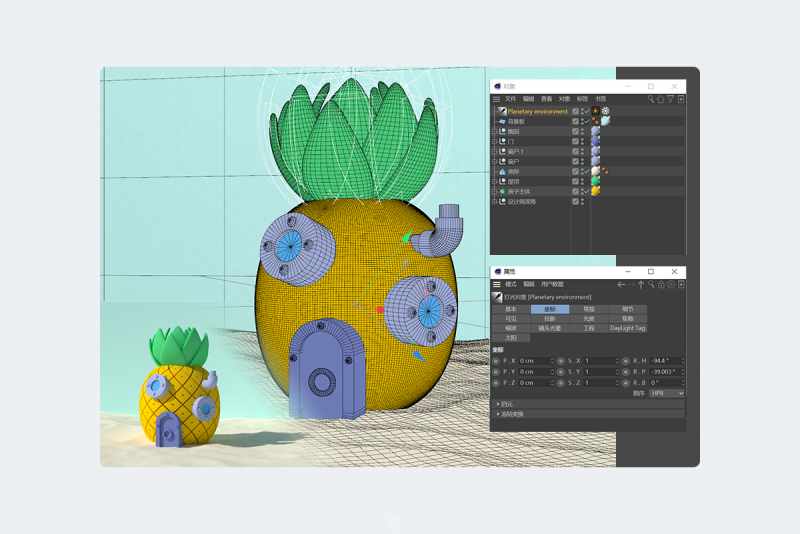Click the green Y-axis arrow handle in viewport
Image resolution: width=800 pixels, height=534 pixels.
[x=406, y=237]
